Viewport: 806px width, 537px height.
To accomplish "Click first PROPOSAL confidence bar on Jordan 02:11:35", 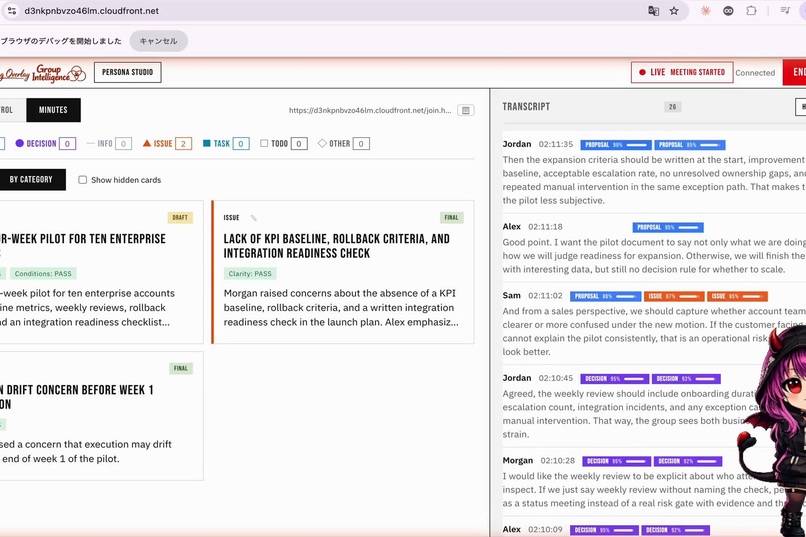I will [616, 145].
